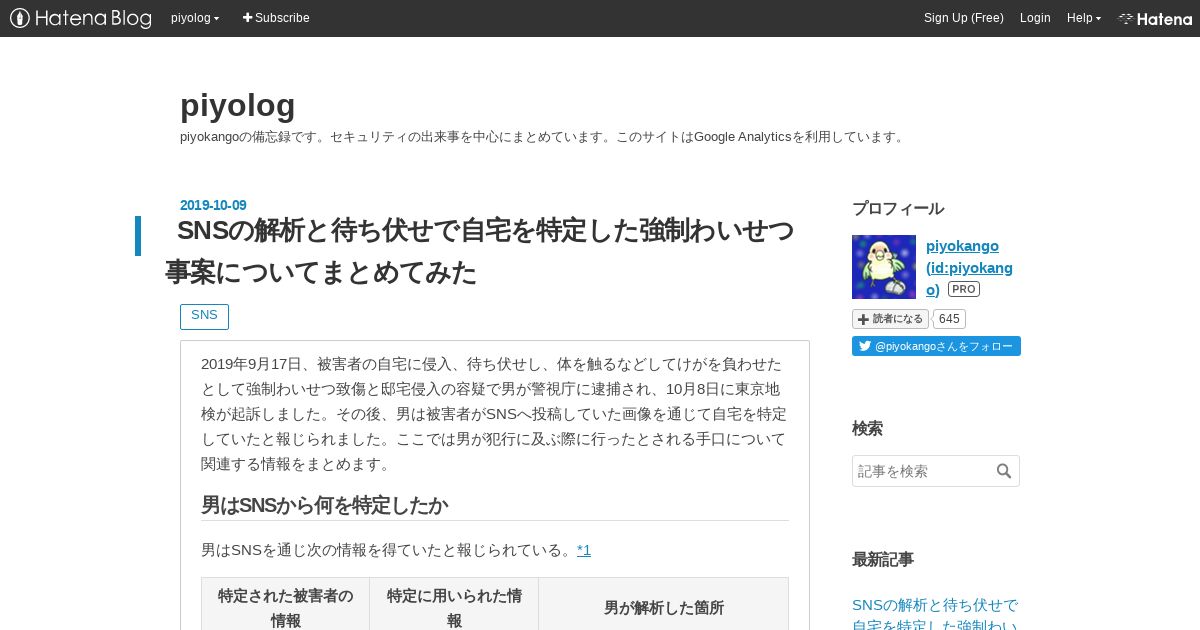
Task: Click the プロフィール sidebar heading
Action: pos(898,209)
